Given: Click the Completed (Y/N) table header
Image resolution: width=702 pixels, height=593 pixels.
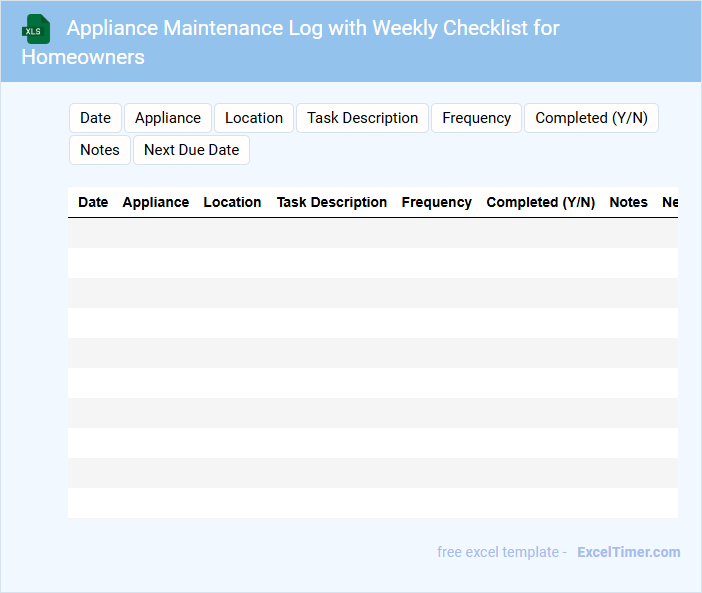Looking at the screenshot, I should [x=540, y=202].
